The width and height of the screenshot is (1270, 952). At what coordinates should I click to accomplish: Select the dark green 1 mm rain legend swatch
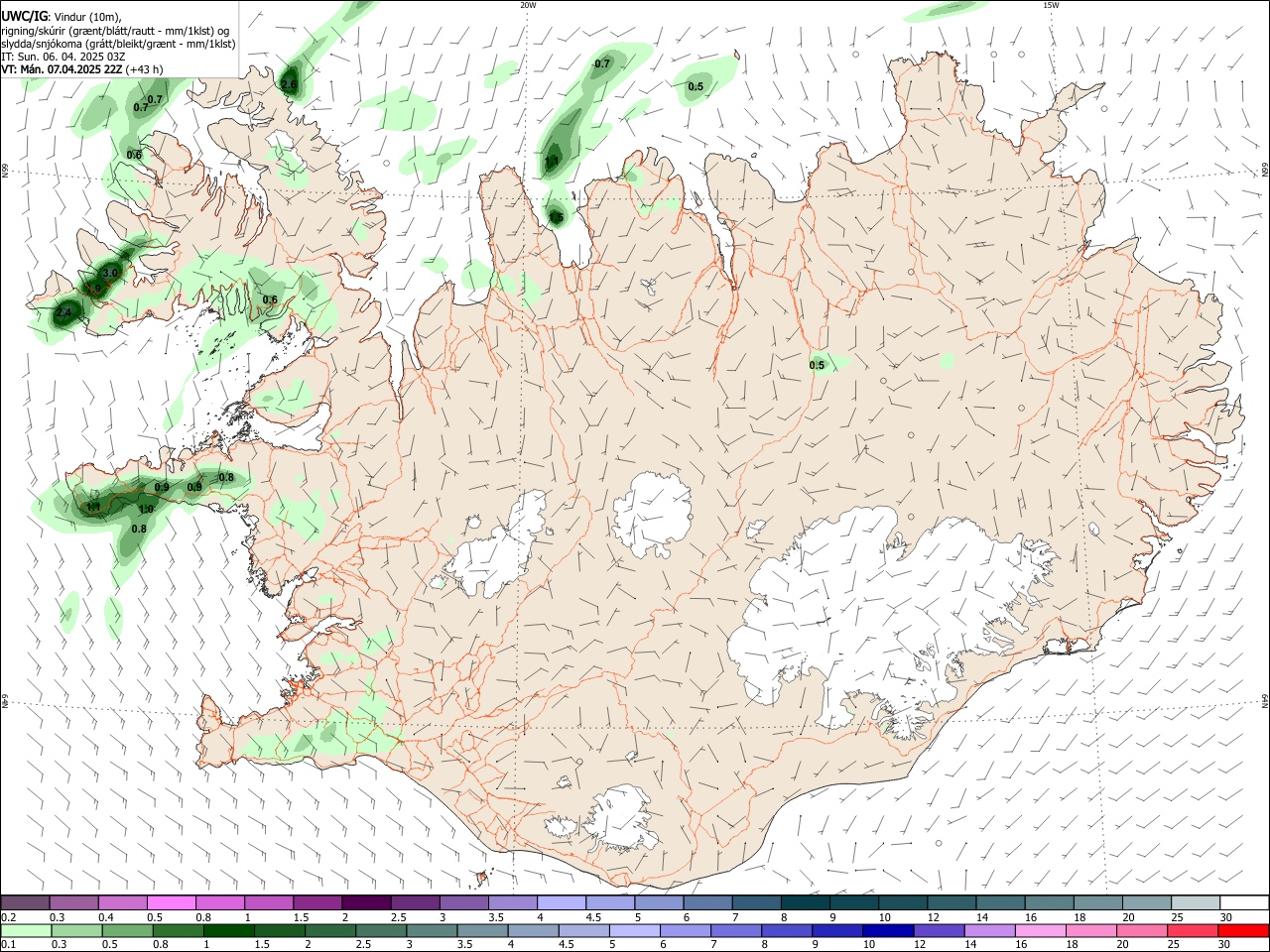tap(227, 932)
